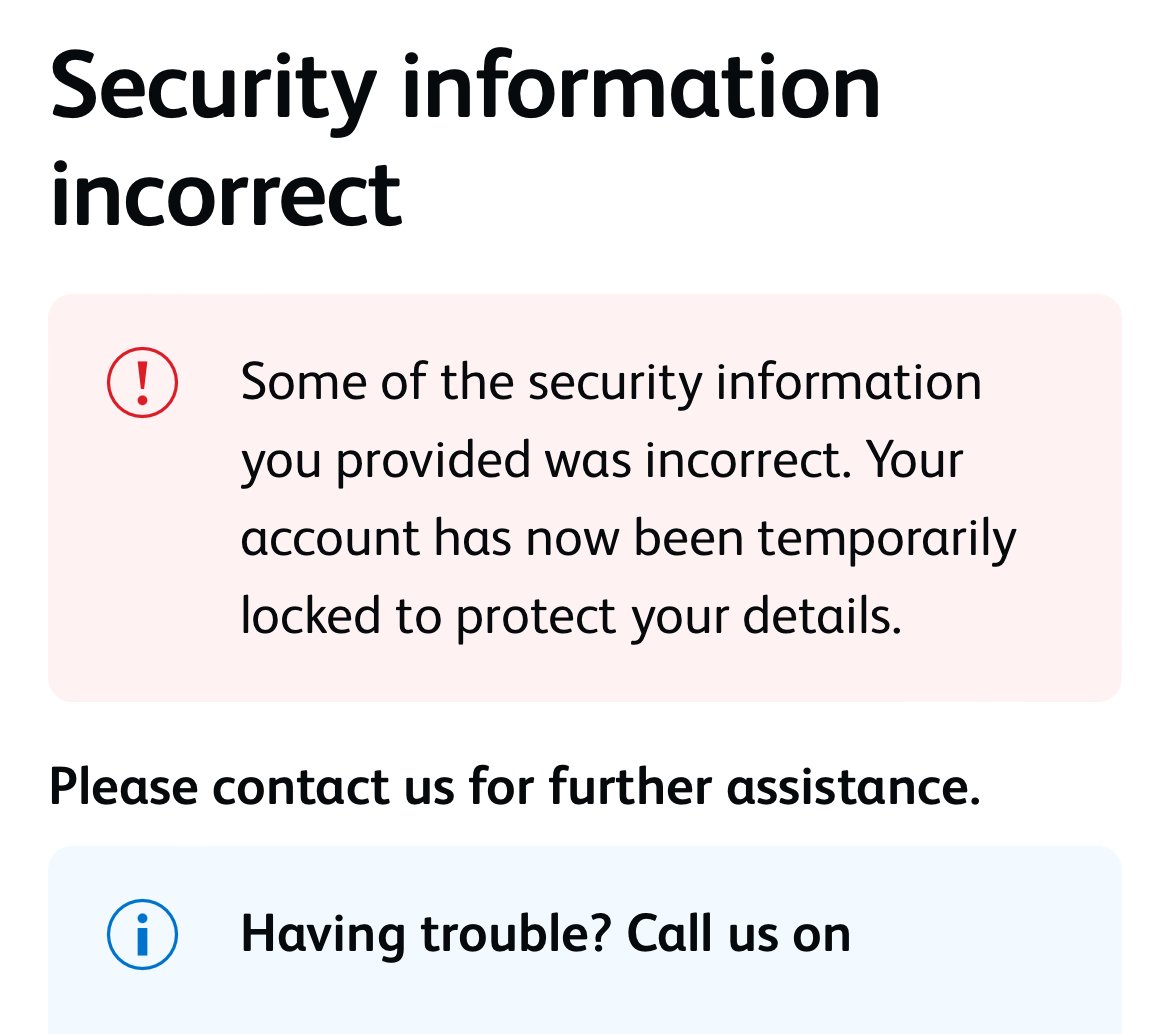Tap the words 'Call us on' in the info box
1170x1034 pixels.
(x=739, y=933)
